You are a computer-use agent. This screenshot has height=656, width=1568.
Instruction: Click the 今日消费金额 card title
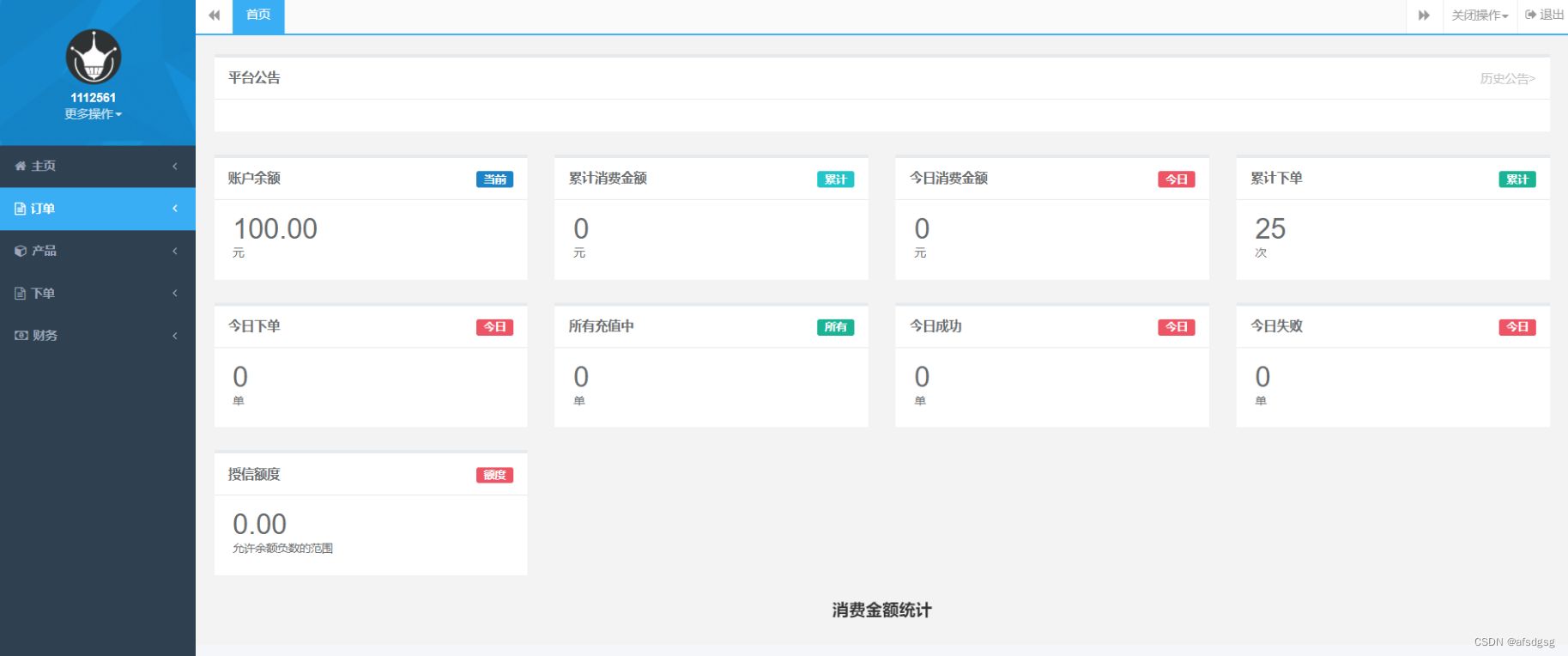coord(948,178)
